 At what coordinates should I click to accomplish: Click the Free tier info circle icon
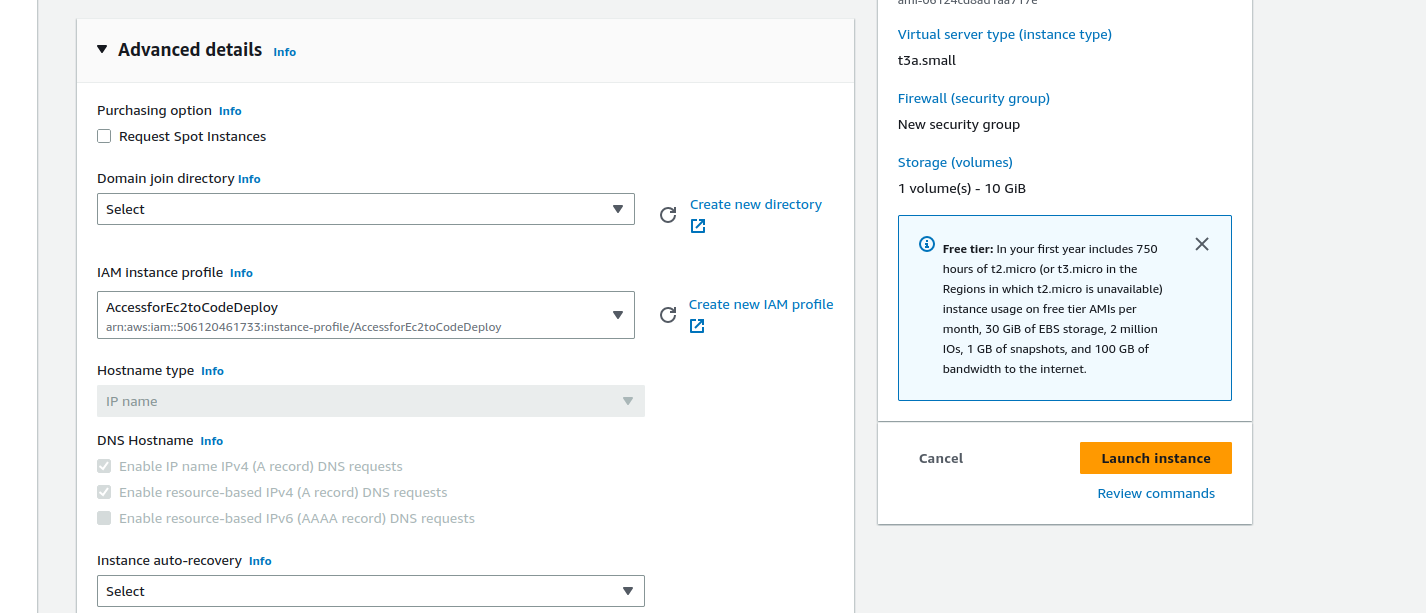pyautogui.click(x=926, y=245)
